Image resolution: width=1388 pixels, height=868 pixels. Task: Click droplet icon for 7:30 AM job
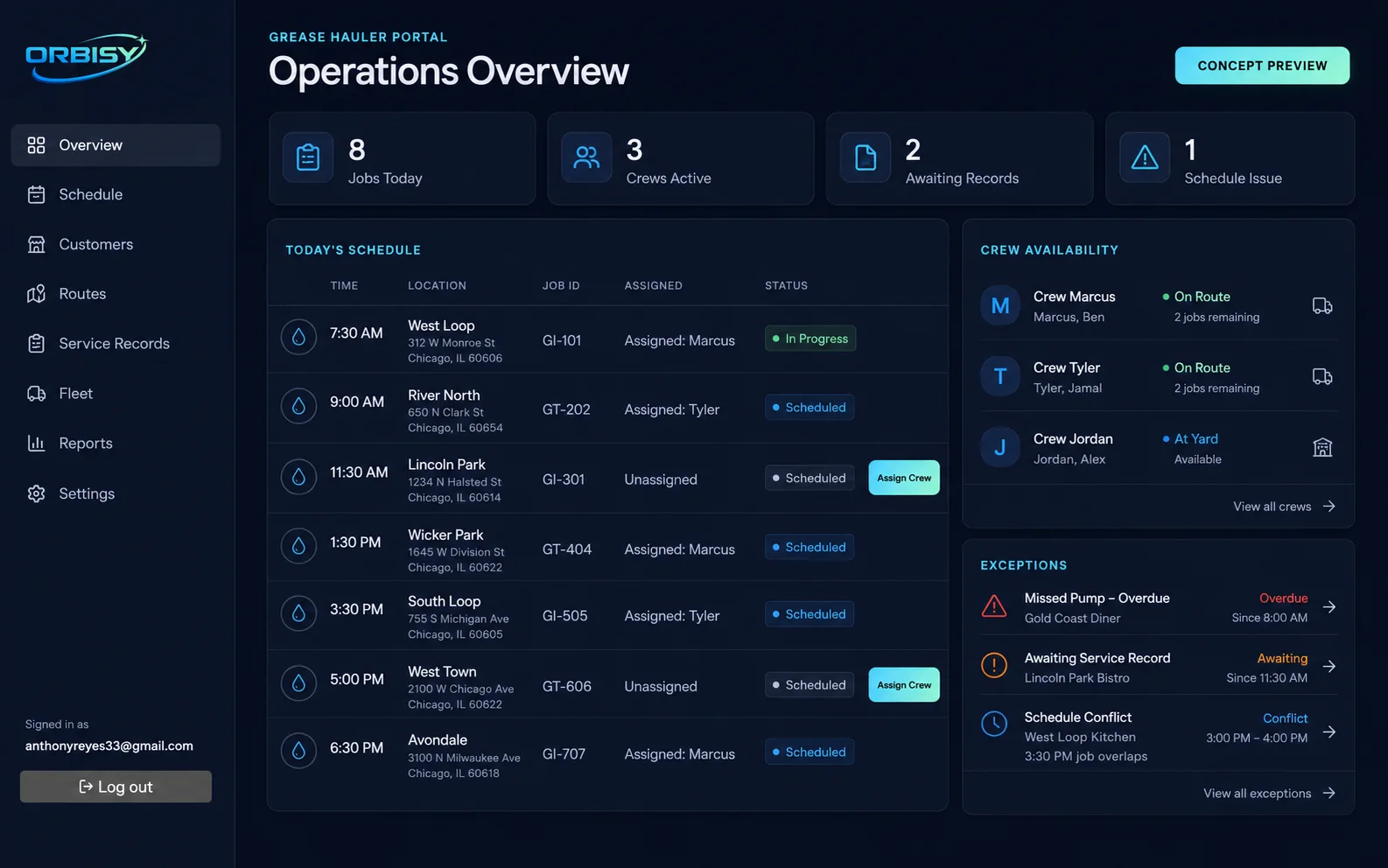(x=298, y=337)
